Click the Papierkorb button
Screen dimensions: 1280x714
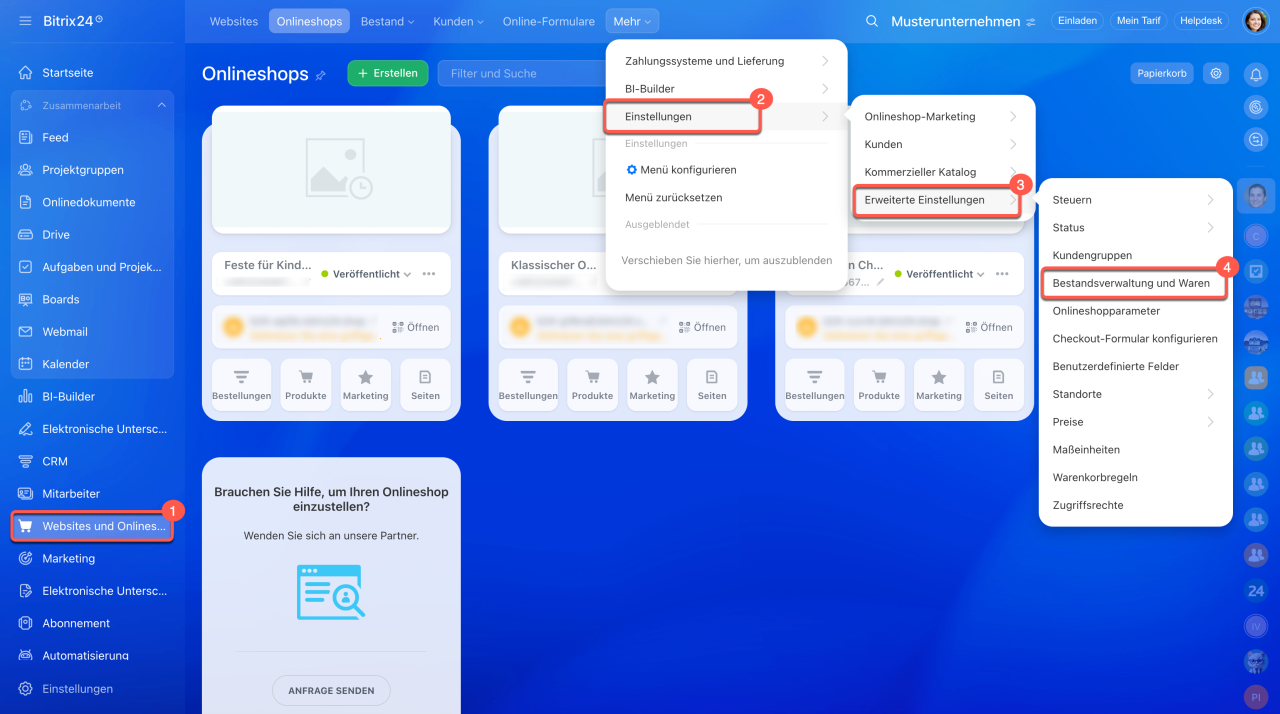(x=1162, y=73)
